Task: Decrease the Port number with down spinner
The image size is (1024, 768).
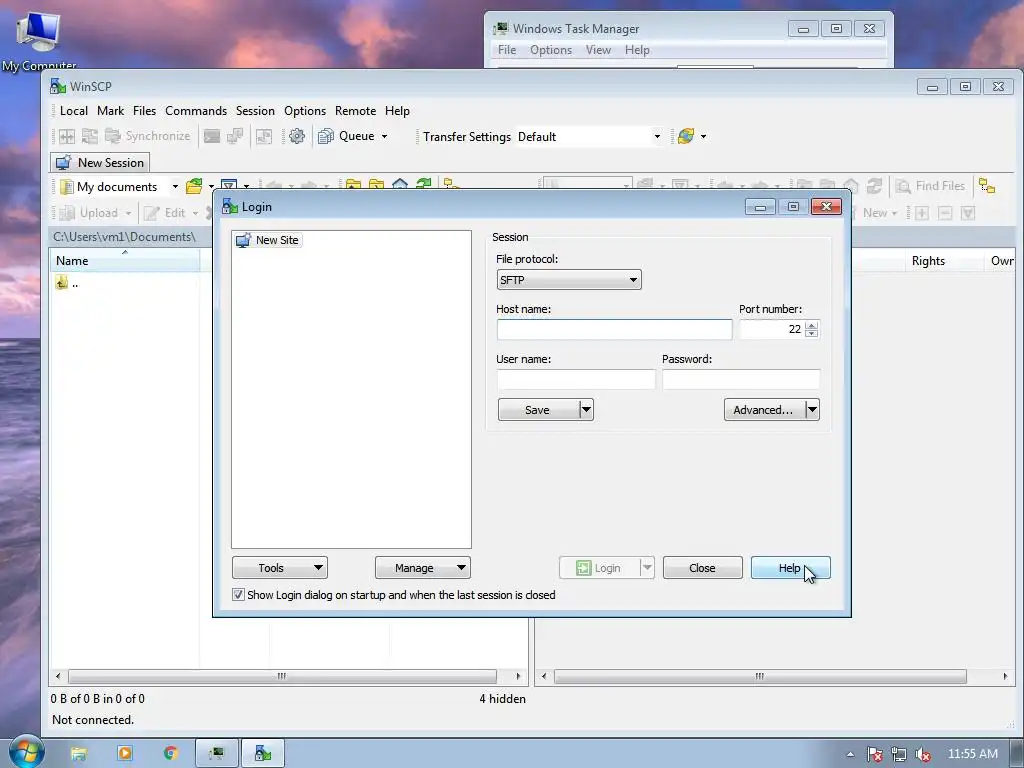Action: (x=811, y=334)
